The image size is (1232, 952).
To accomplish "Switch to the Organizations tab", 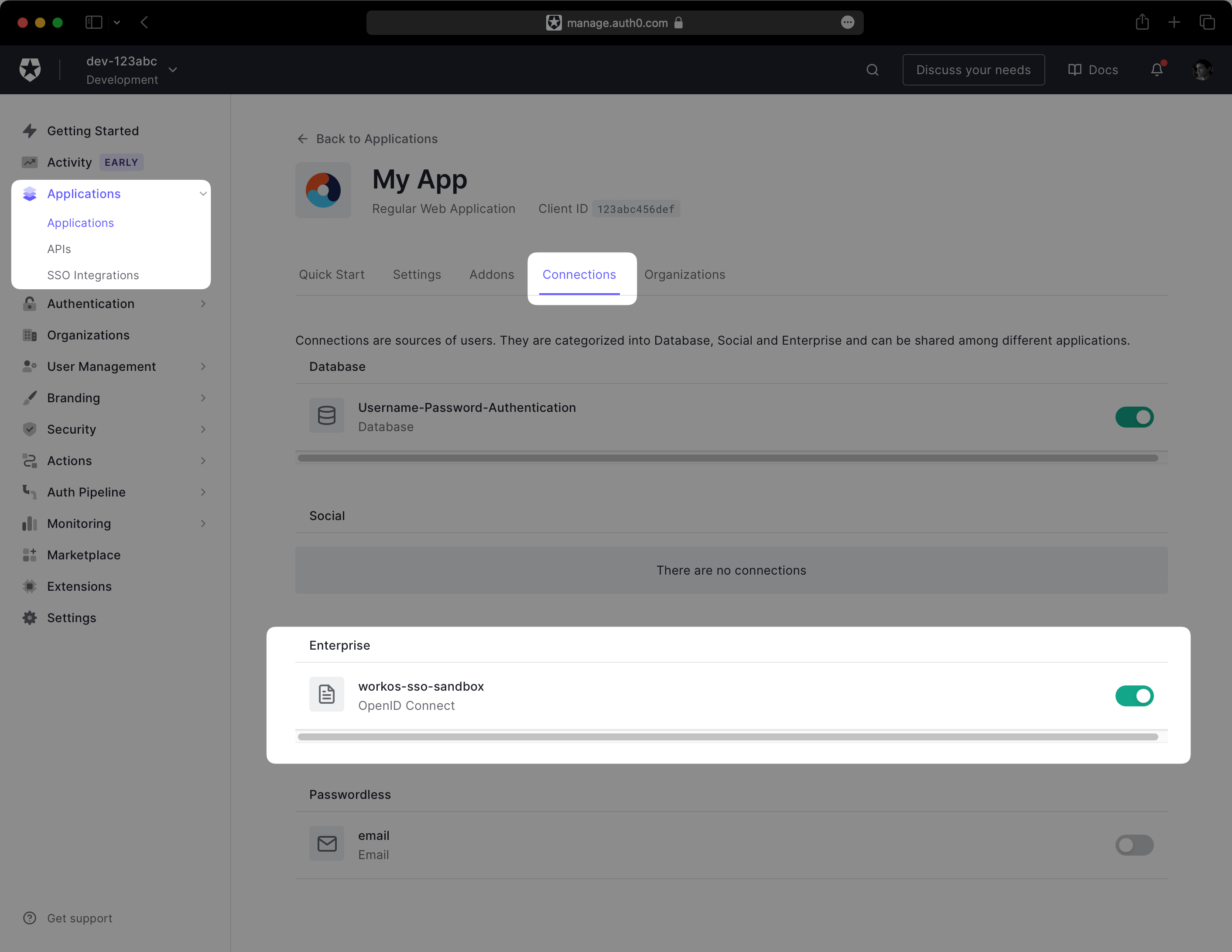I will (x=683, y=274).
